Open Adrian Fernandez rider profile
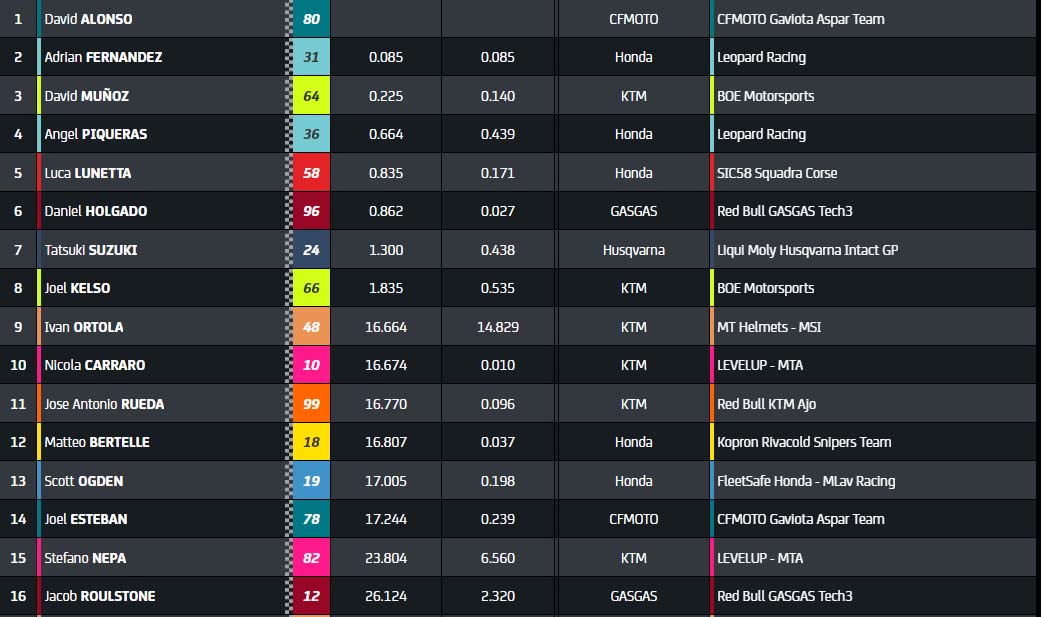The height and width of the screenshot is (617, 1041). [x=103, y=57]
